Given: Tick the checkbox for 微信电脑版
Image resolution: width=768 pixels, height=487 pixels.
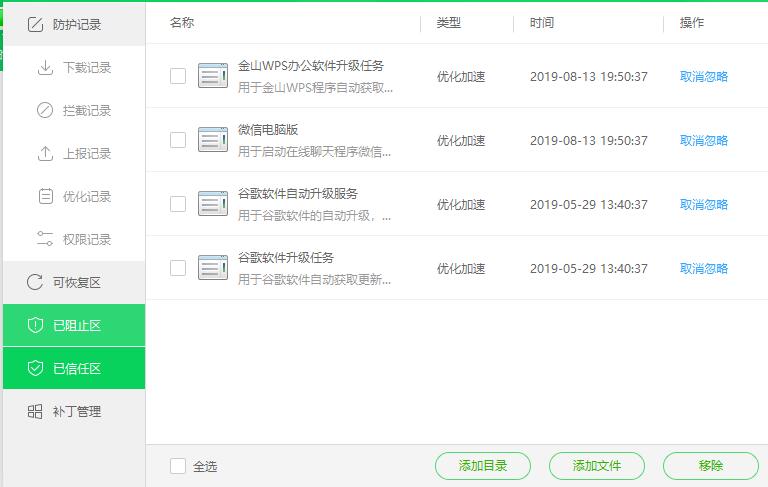Looking at the screenshot, I should [x=178, y=140].
